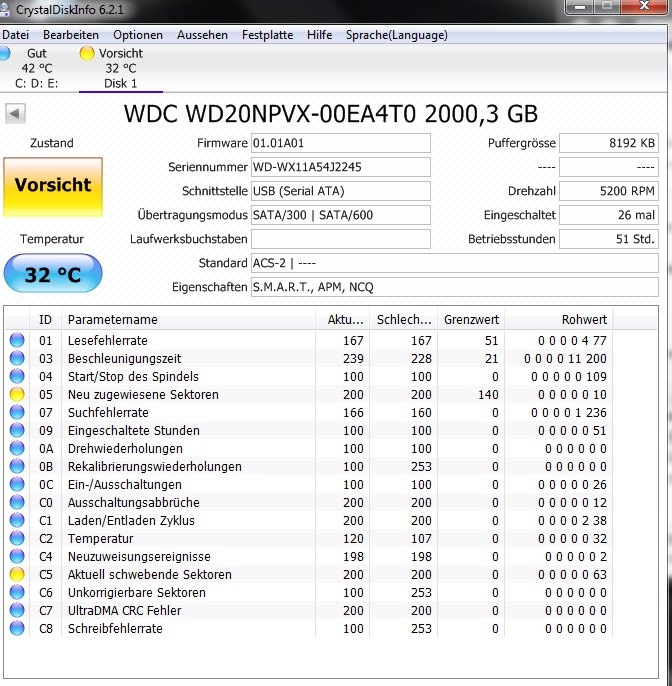
Task: Open the Aussehen menu
Action: (x=202, y=35)
